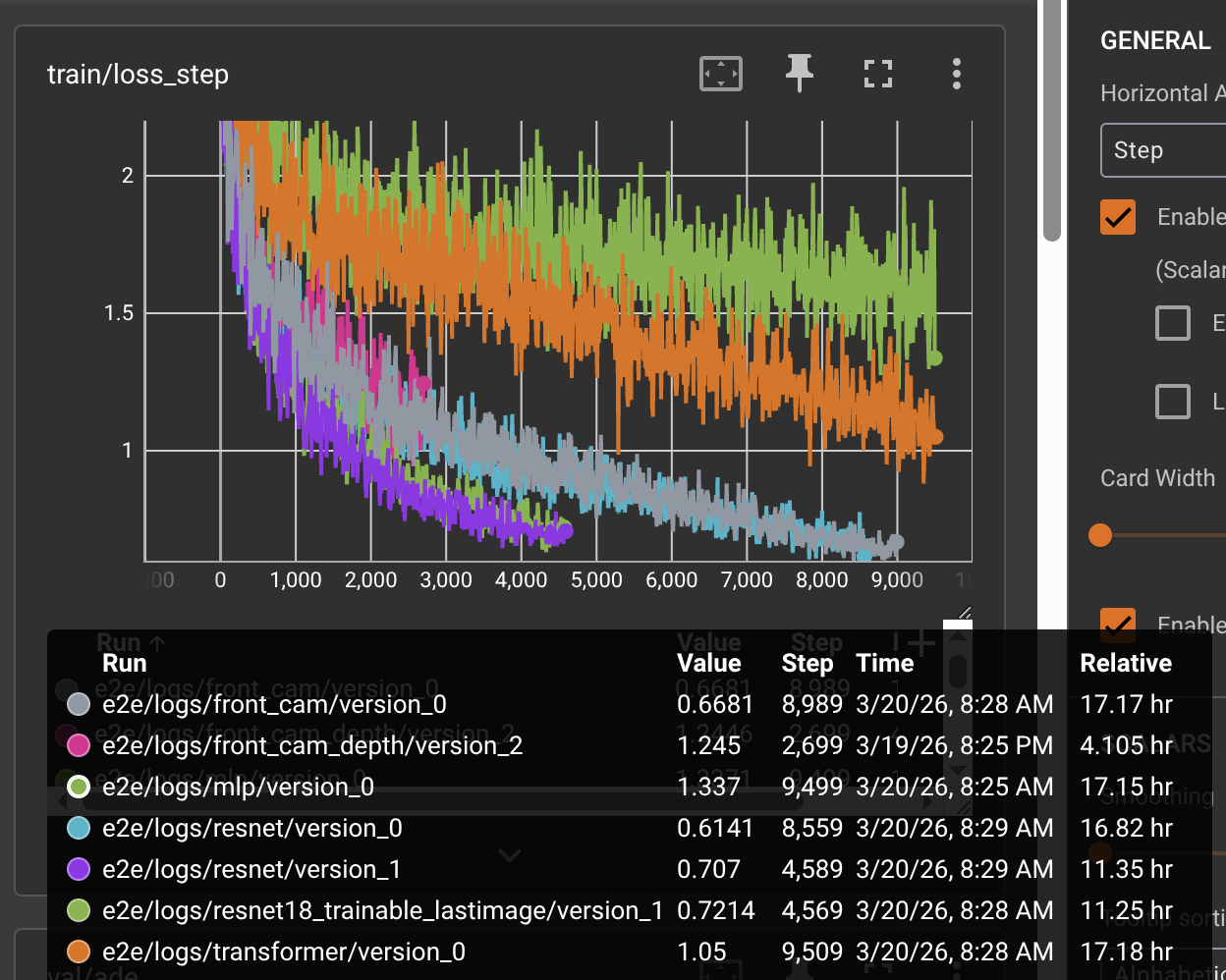The image size is (1226, 980).
Task: Pin the train/loss_step chart
Action: point(800,72)
